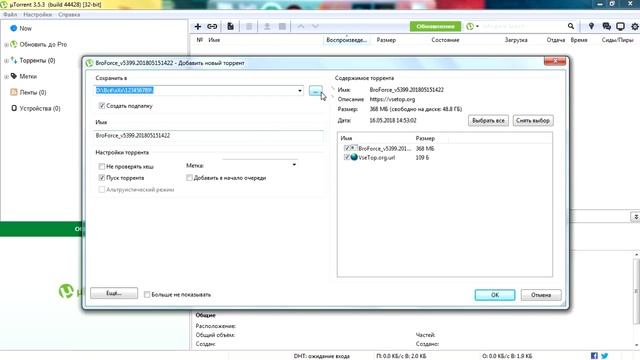The width and height of the screenshot is (640, 360).
Task: Open the save path dropdown arrow
Action: pos(300,90)
